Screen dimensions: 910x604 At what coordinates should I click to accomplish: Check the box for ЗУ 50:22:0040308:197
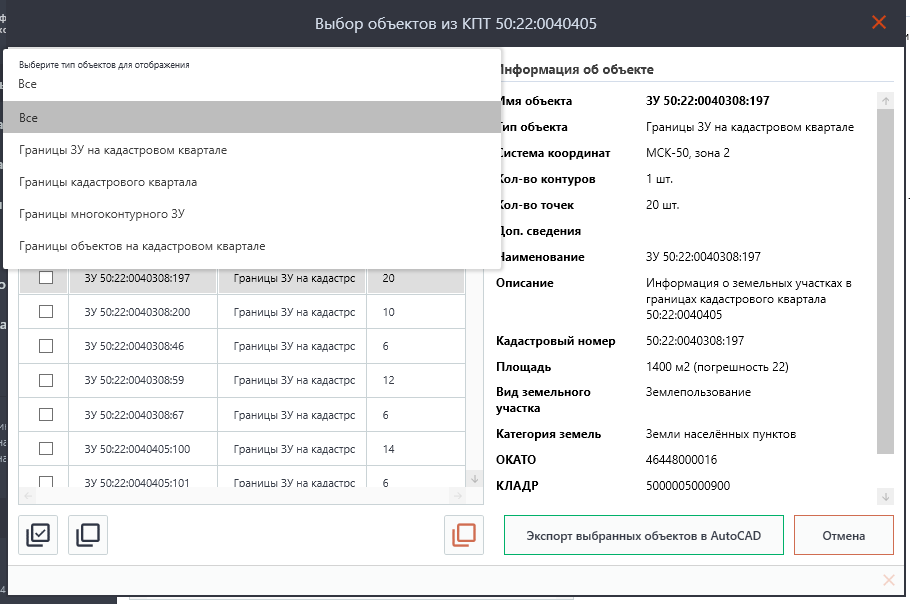[46, 278]
